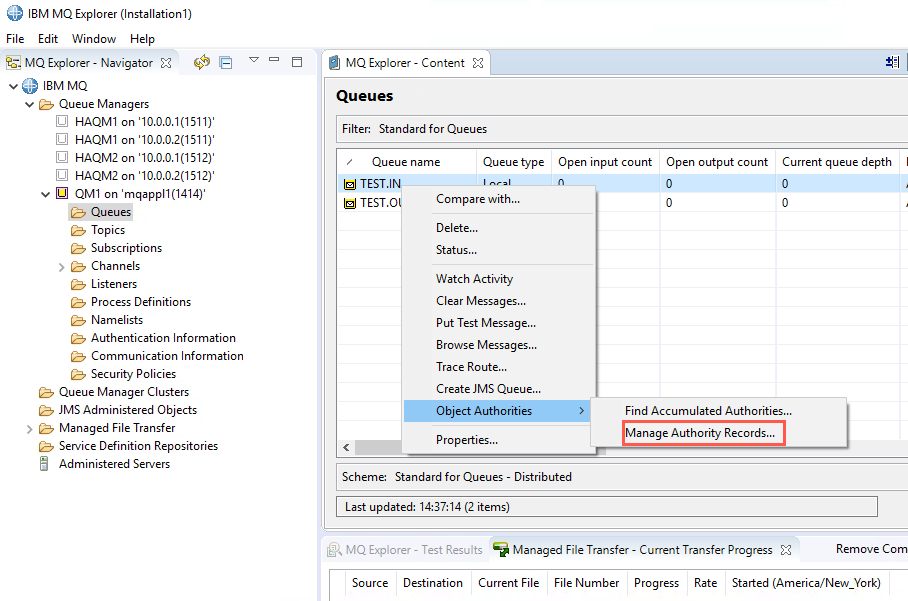Select Watch Activity in context menu
The width and height of the screenshot is (908, 601).
[x=474, y=278]
